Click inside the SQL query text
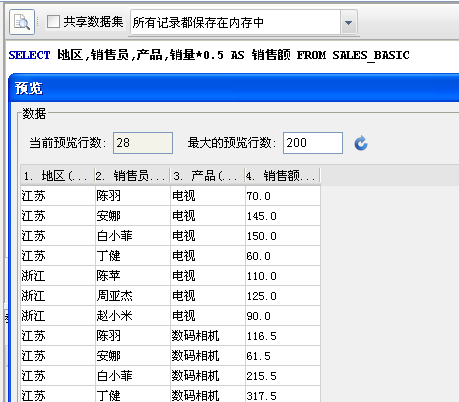The image size is (459, 402). 209,55
